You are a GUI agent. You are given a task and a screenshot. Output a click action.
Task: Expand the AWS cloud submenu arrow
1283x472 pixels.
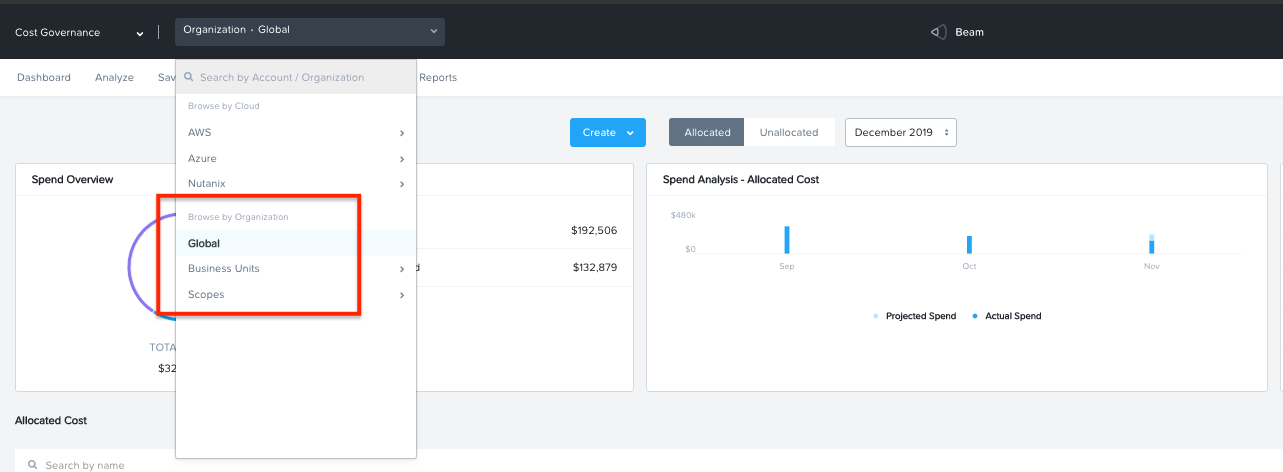point(402,133)
